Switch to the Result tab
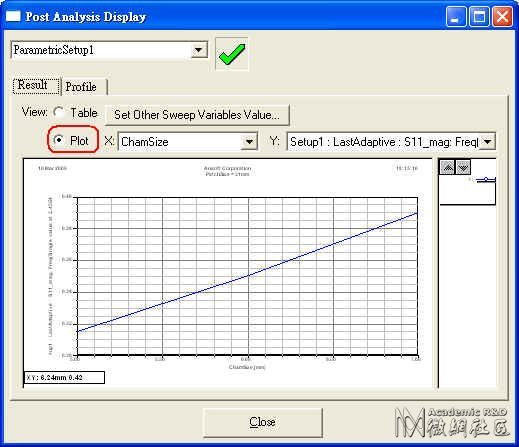This screenshot has height=447, width=519. pyautogui.click(x=33, y=85)
